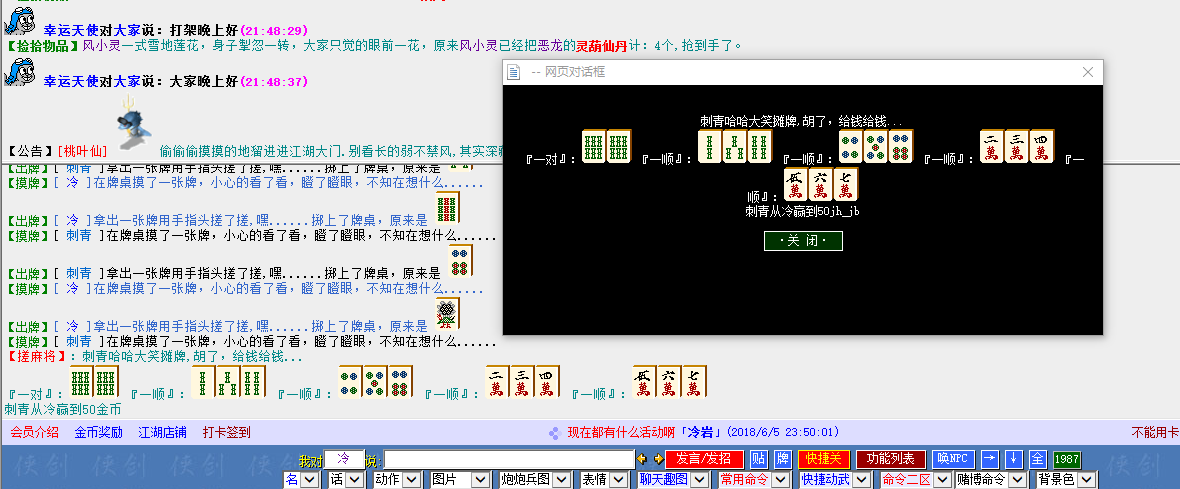
Task: Click the first circle tile in chat log sequence
Action: coord(351,381)
